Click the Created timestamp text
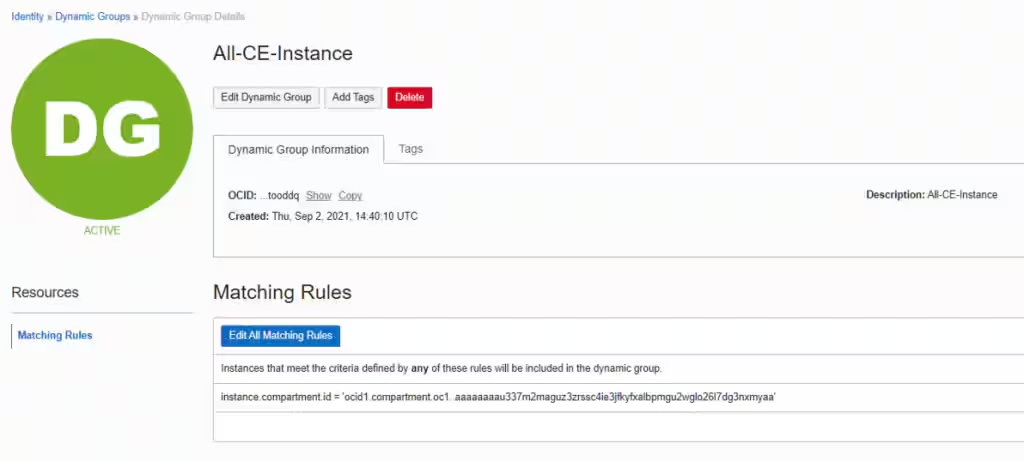 [x=322, y=216]
